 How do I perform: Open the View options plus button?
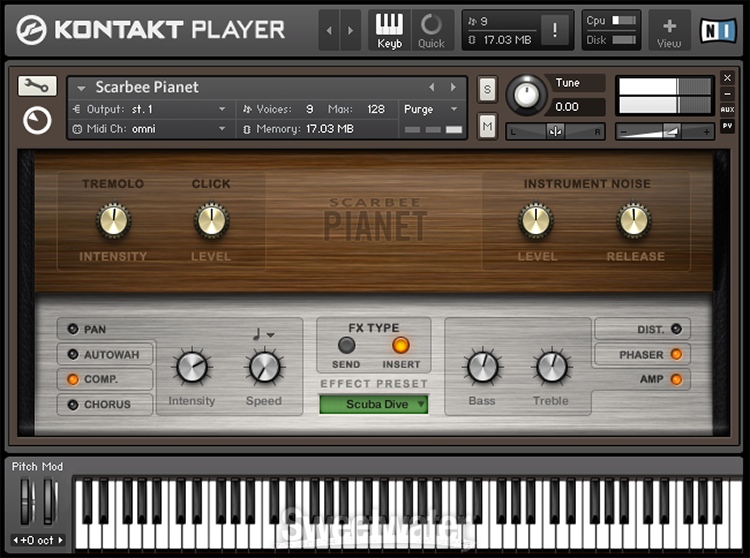(x=669, y=30)
